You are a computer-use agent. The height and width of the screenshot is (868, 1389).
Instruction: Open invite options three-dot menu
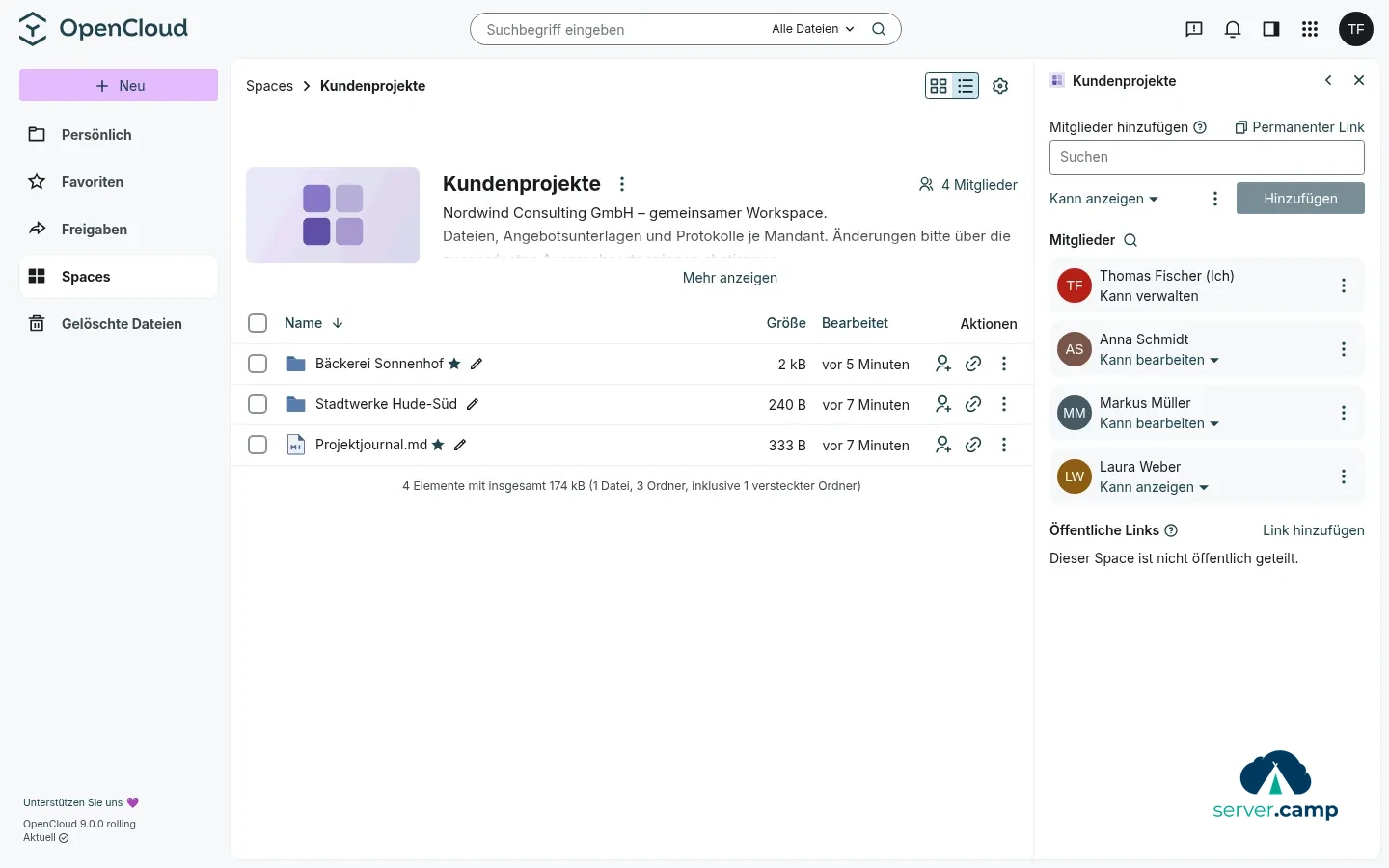pyautogui.click(x=1215, y=199)
